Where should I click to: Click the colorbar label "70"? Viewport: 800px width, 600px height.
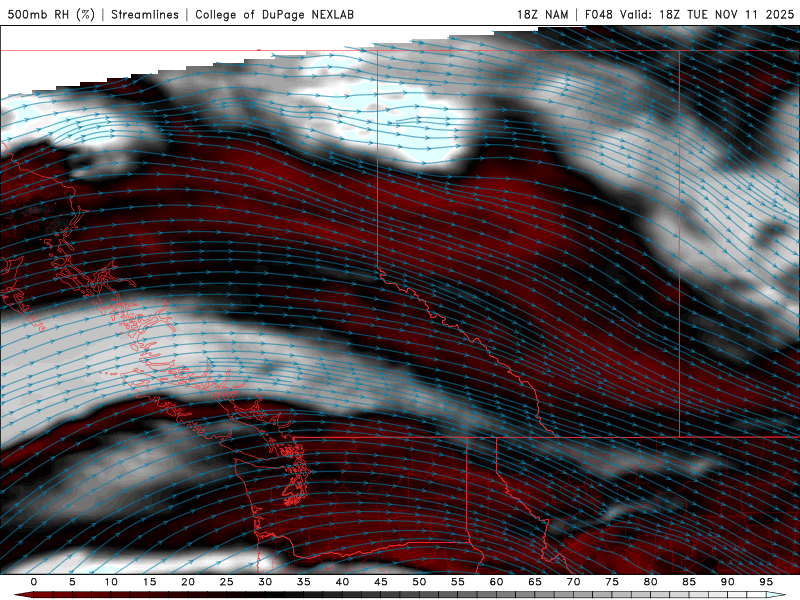(x=573, y=582)
